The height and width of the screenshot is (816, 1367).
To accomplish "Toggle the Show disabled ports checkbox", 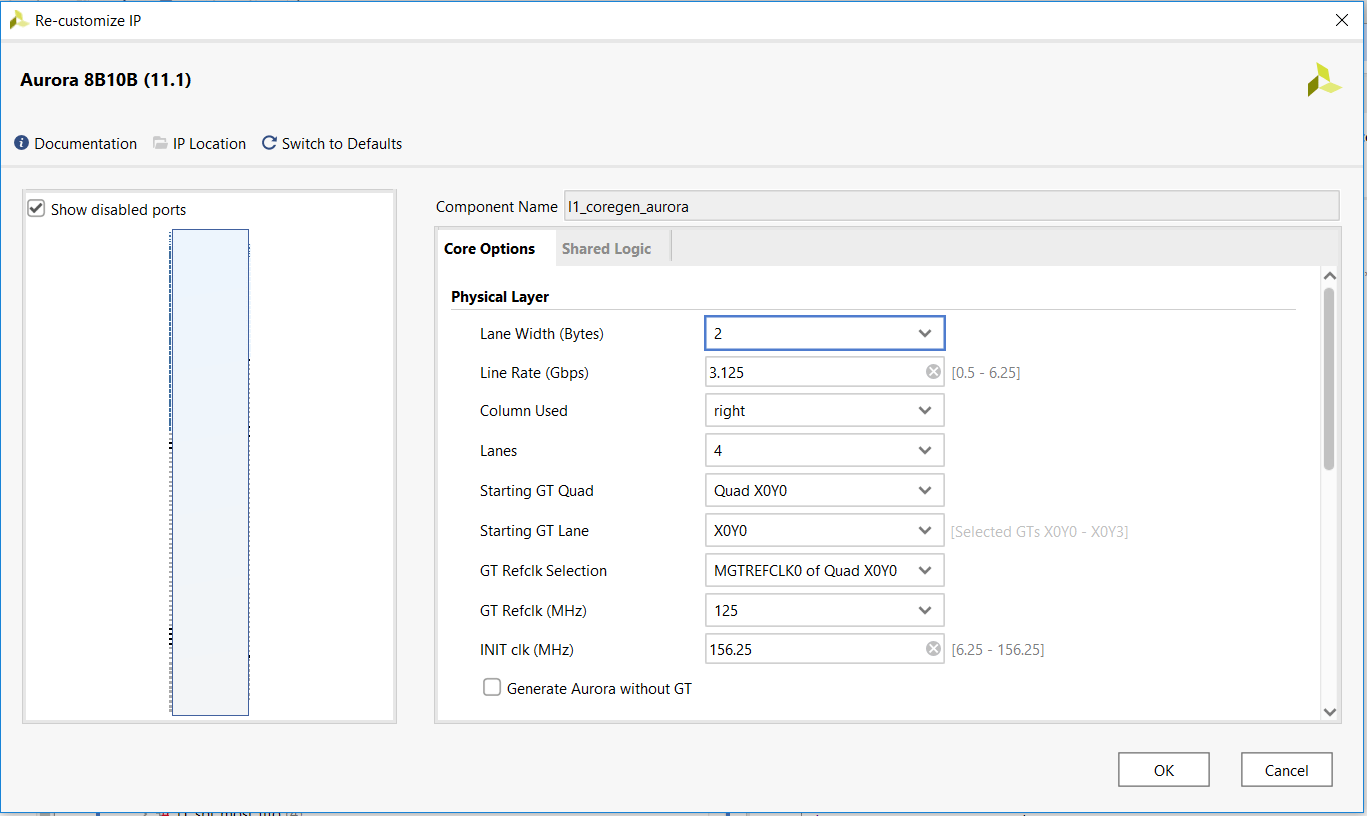I will [x=35, y=208].
